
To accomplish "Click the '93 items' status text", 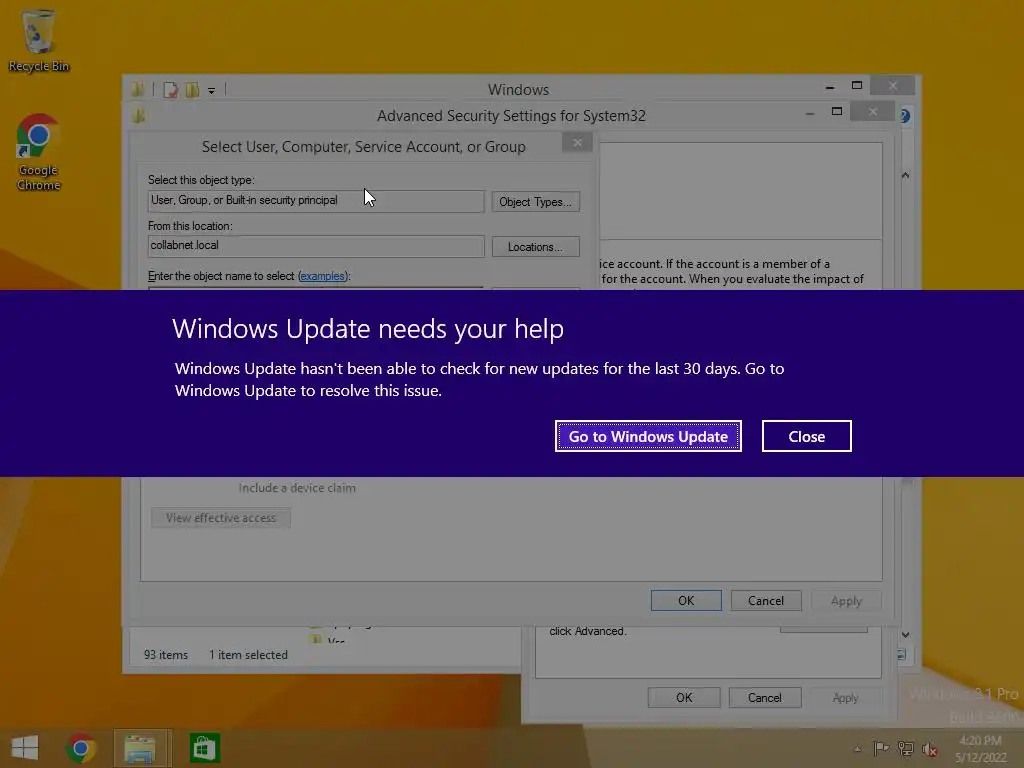I will point(166,655).
